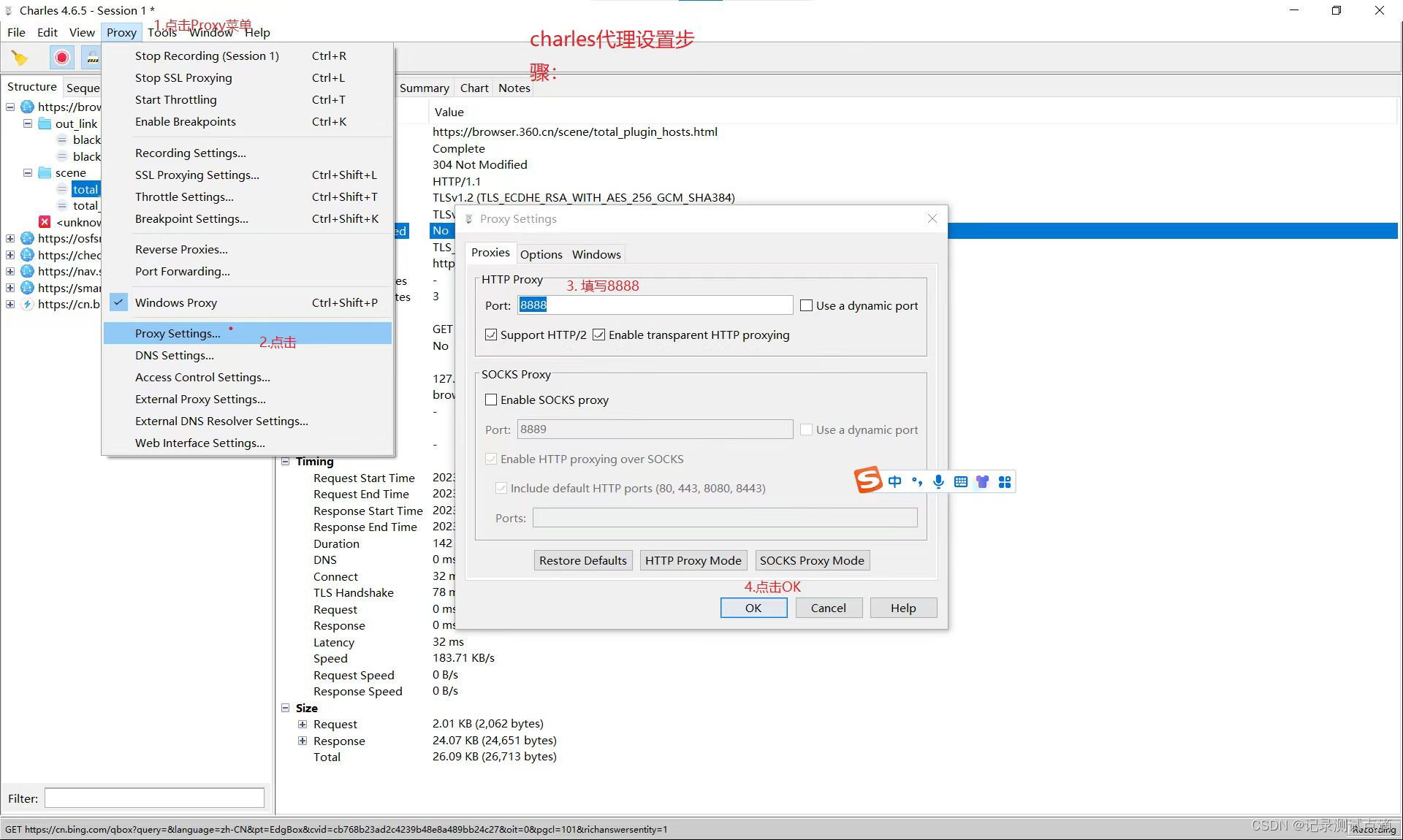Viewport: 1403px width, 840px height.
Task: Click the red X unknown request icon
Action: tap(45, 222)
